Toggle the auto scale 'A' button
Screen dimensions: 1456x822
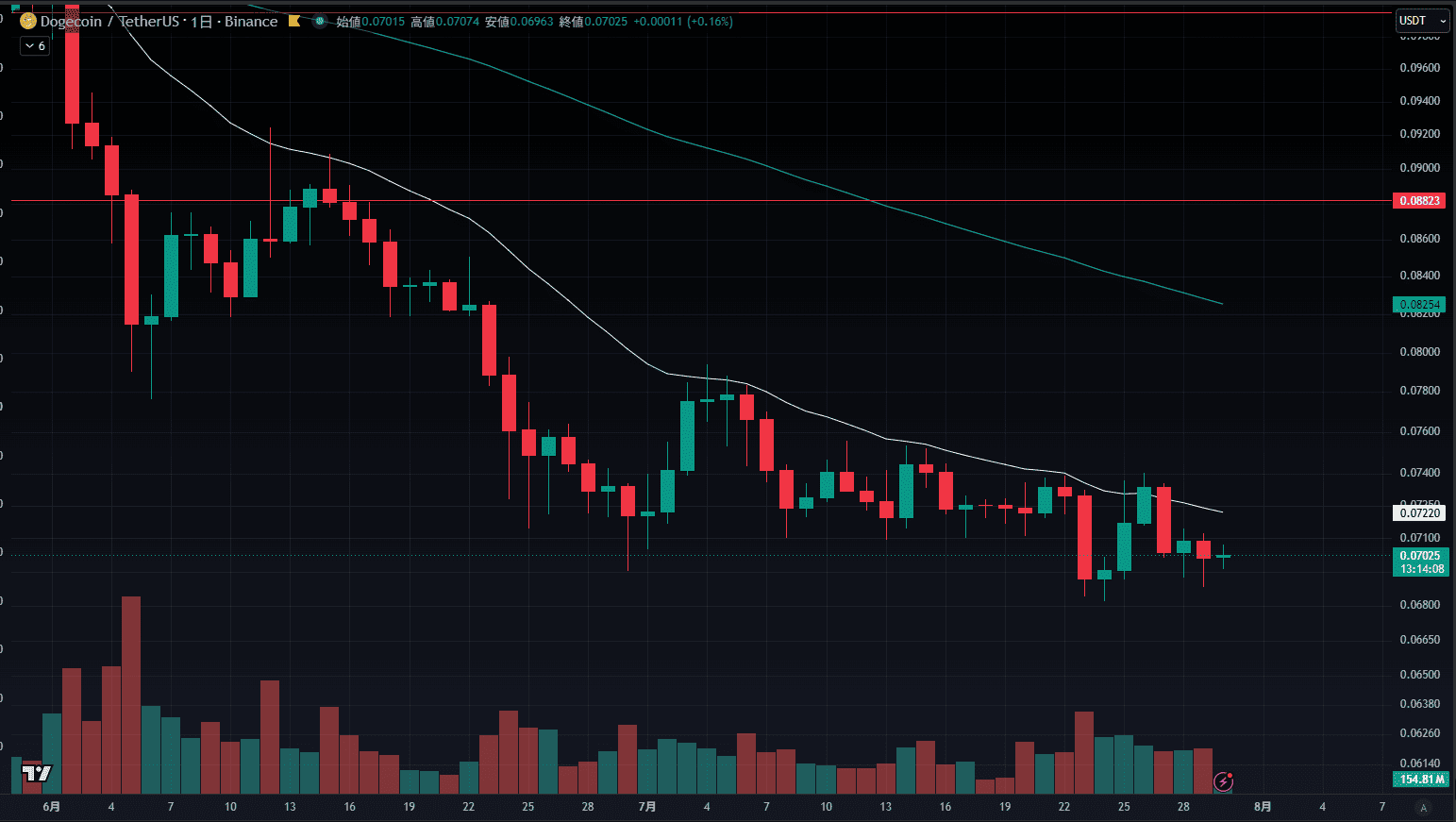coord(1424,807)
